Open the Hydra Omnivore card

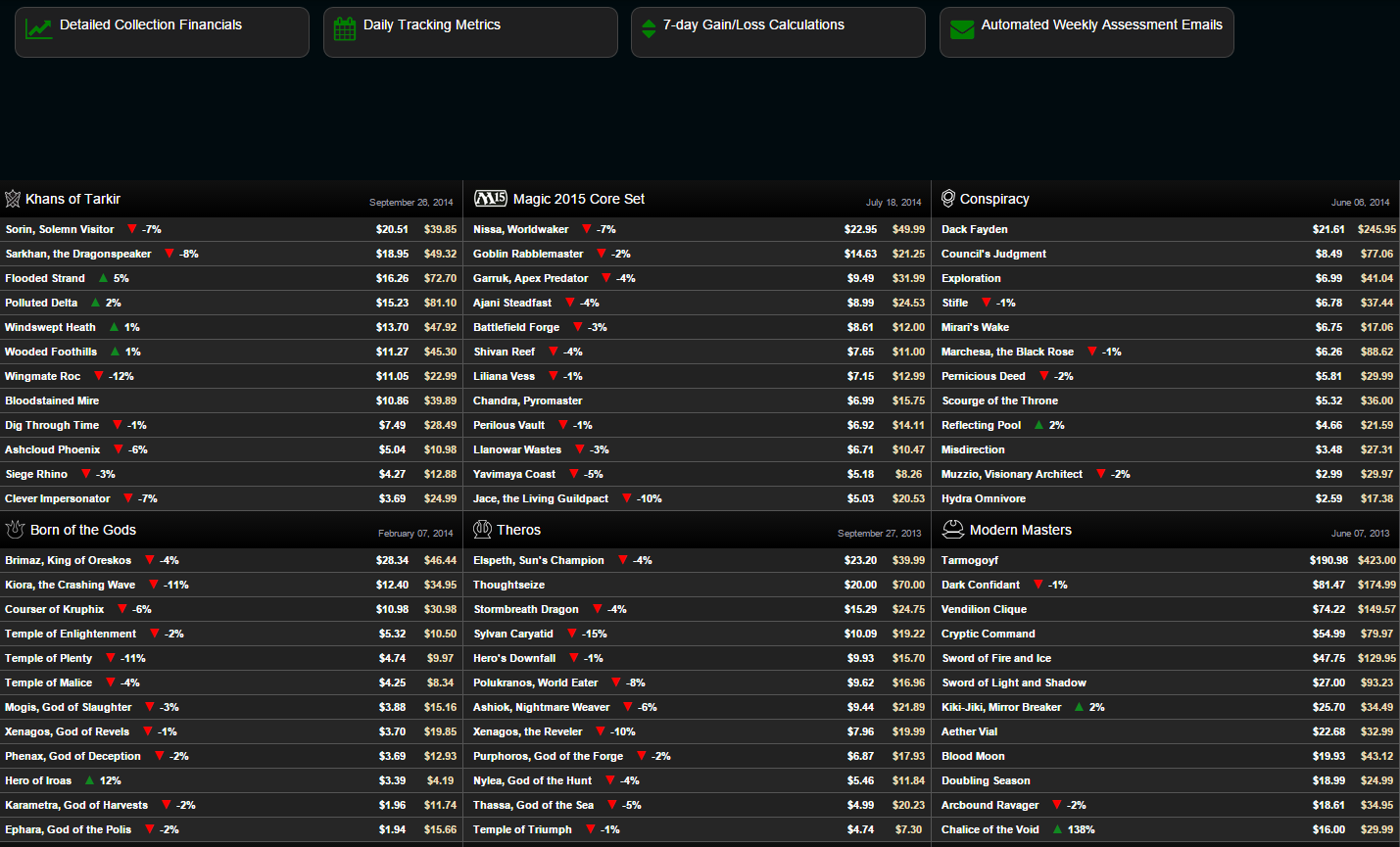pos(984,498)
